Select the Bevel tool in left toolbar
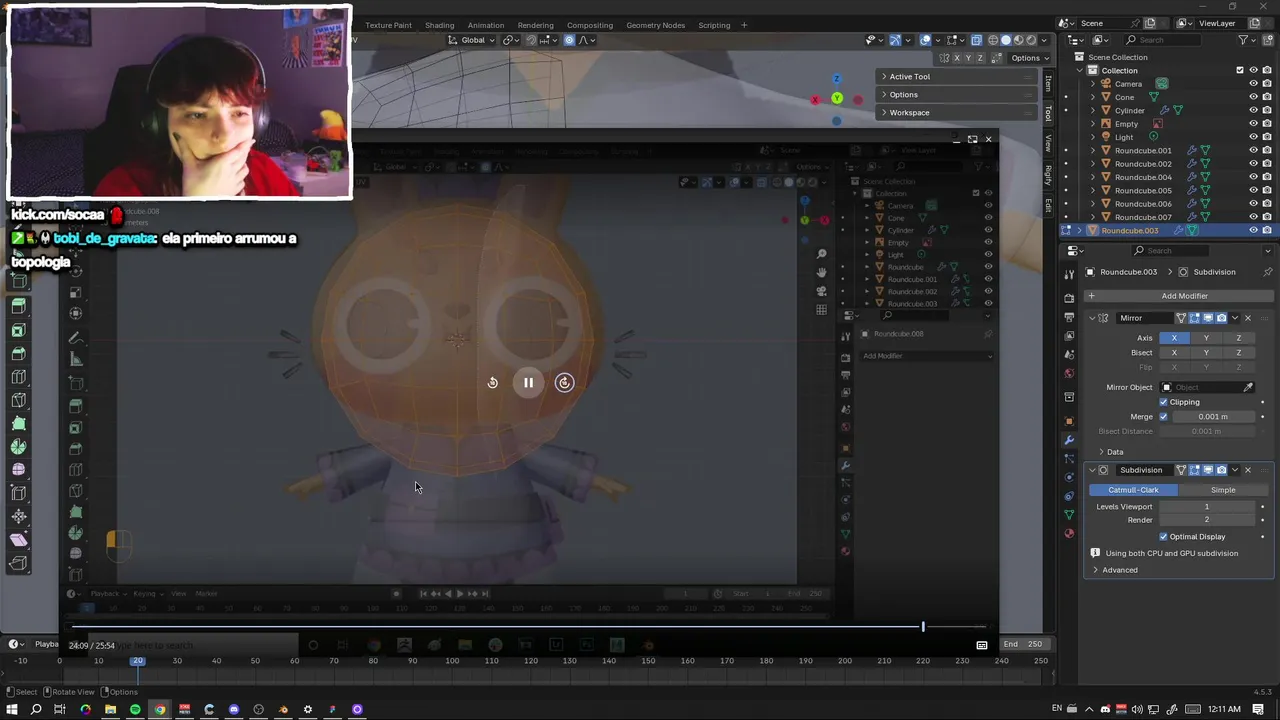This screenshot has width=1280, height=720. pyautogui.click(x=18, y=354)
